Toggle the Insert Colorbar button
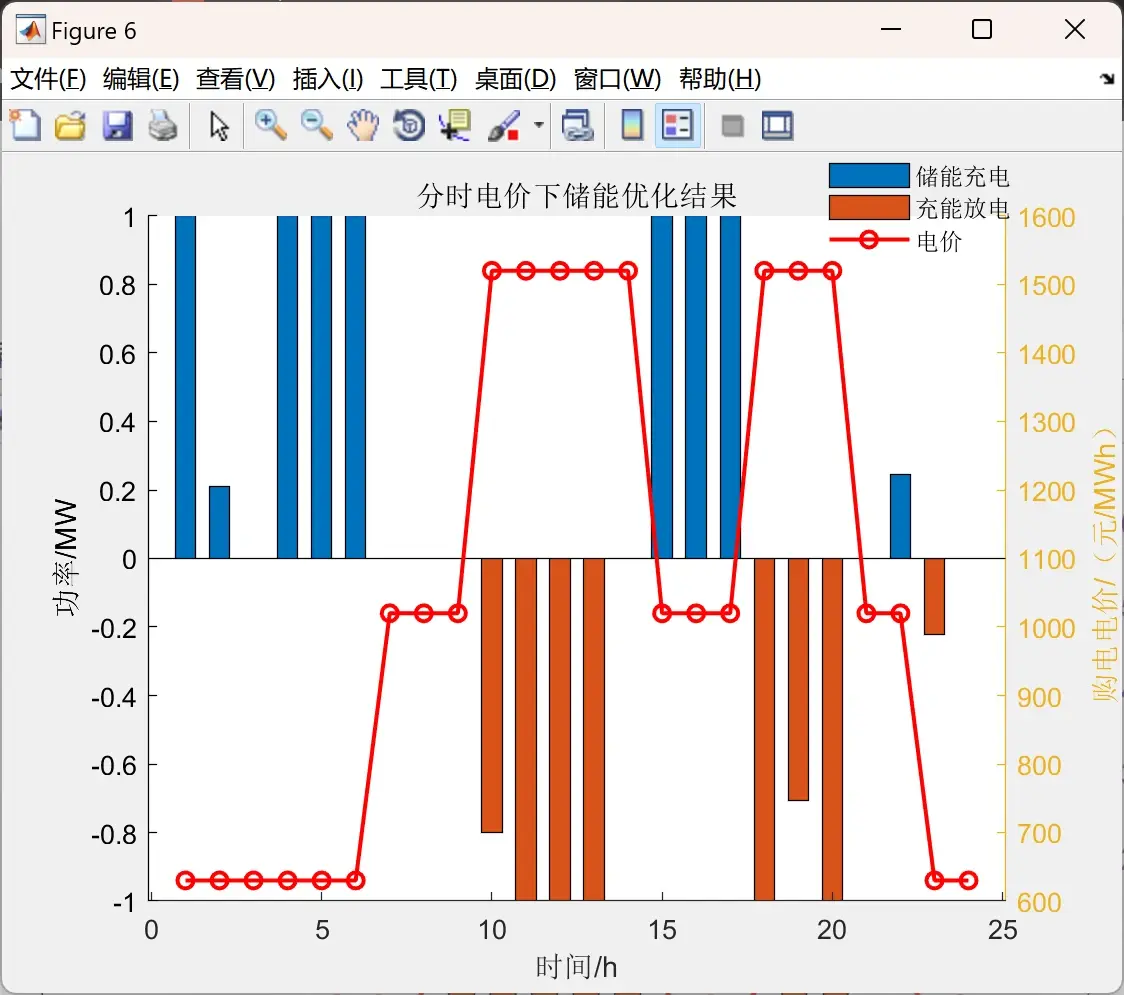Image resolution: width=1124 pixels, height=995 pixels. coord(632,125)
